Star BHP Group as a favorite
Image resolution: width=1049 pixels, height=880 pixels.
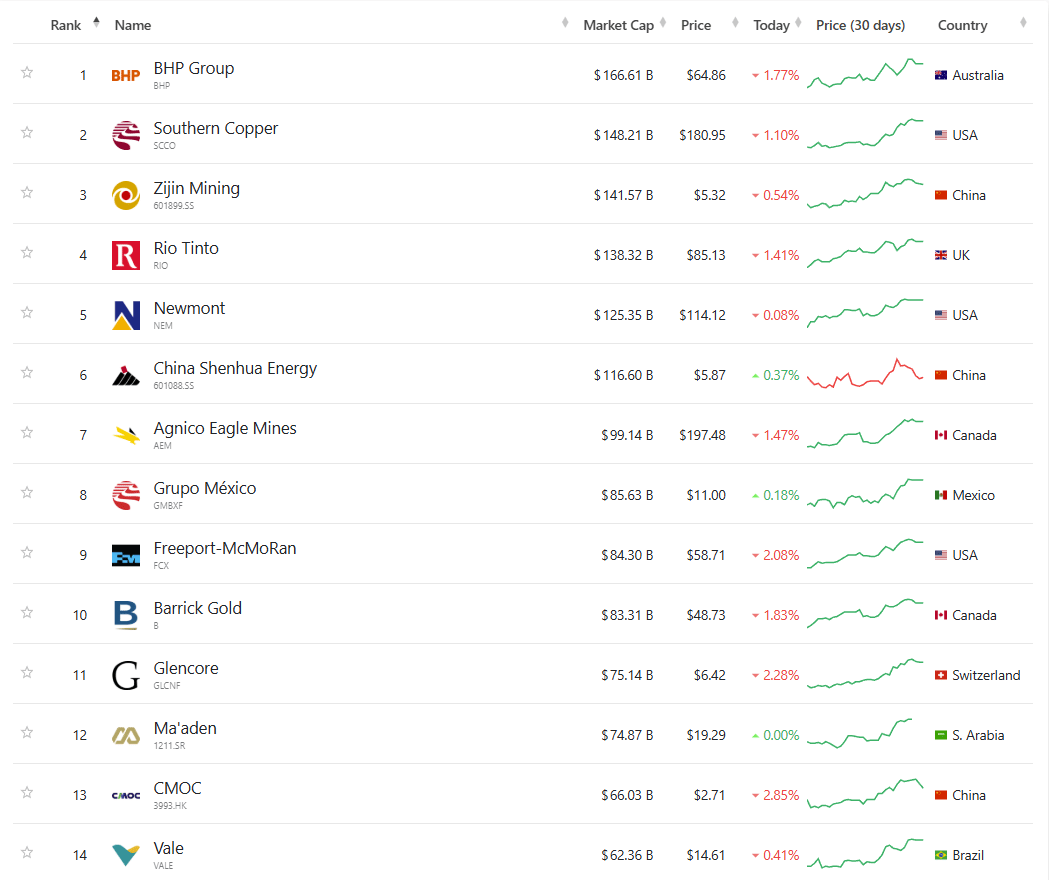coord(26,72)
